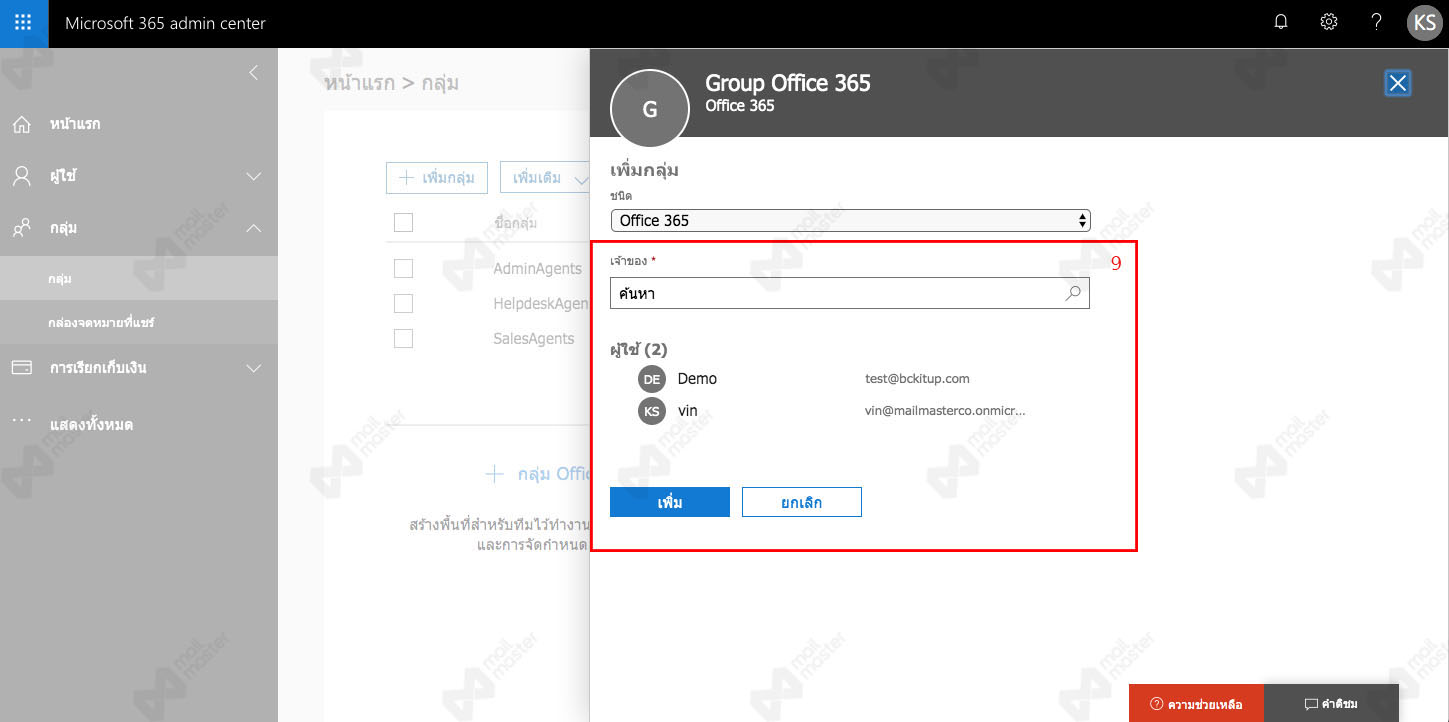This screenshot has height=722, width=1449.
Task: Select the DE avatar for Demo
Action: 652,379
